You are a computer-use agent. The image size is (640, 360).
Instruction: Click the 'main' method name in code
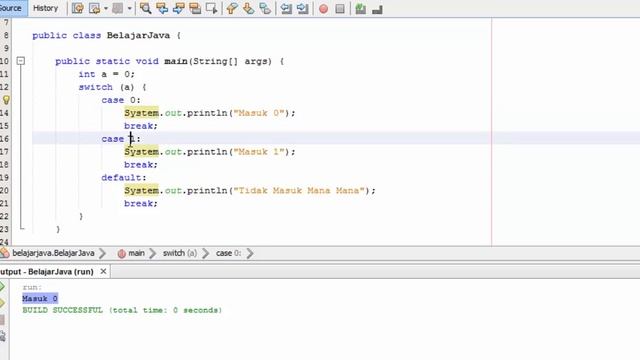pos(176,61)
